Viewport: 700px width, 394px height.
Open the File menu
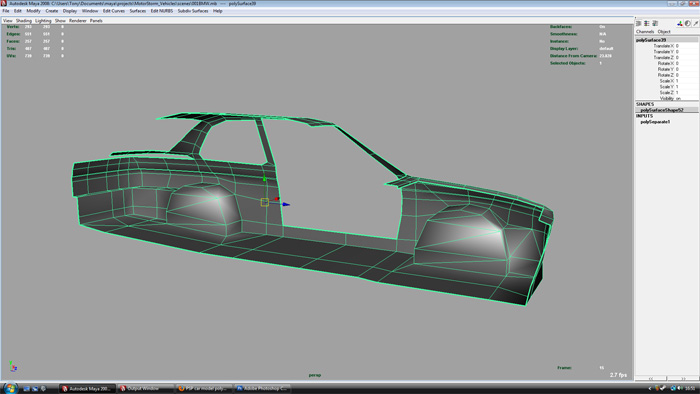click(x=6, y=11)
